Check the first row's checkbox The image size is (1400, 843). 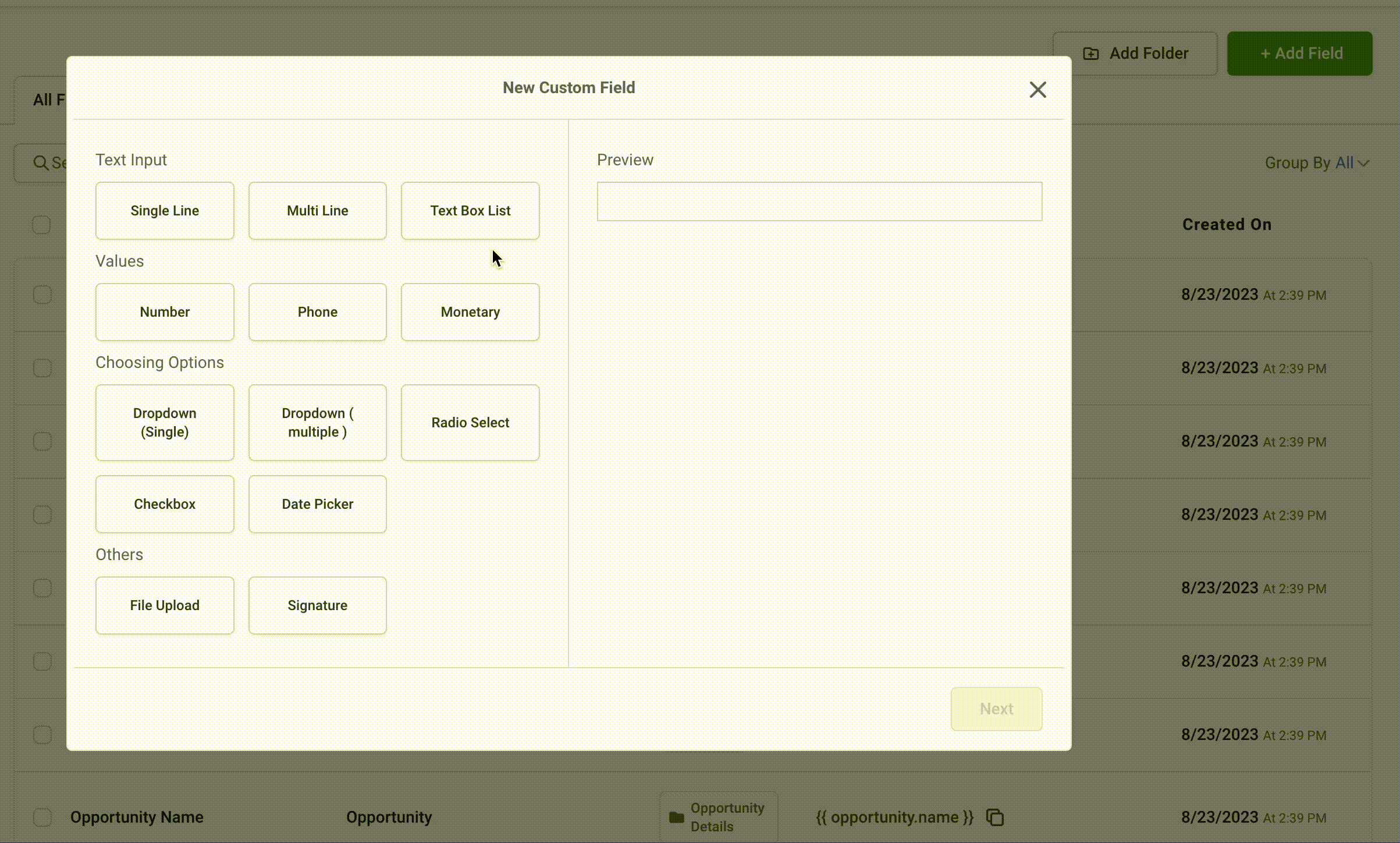coord(42,295)
